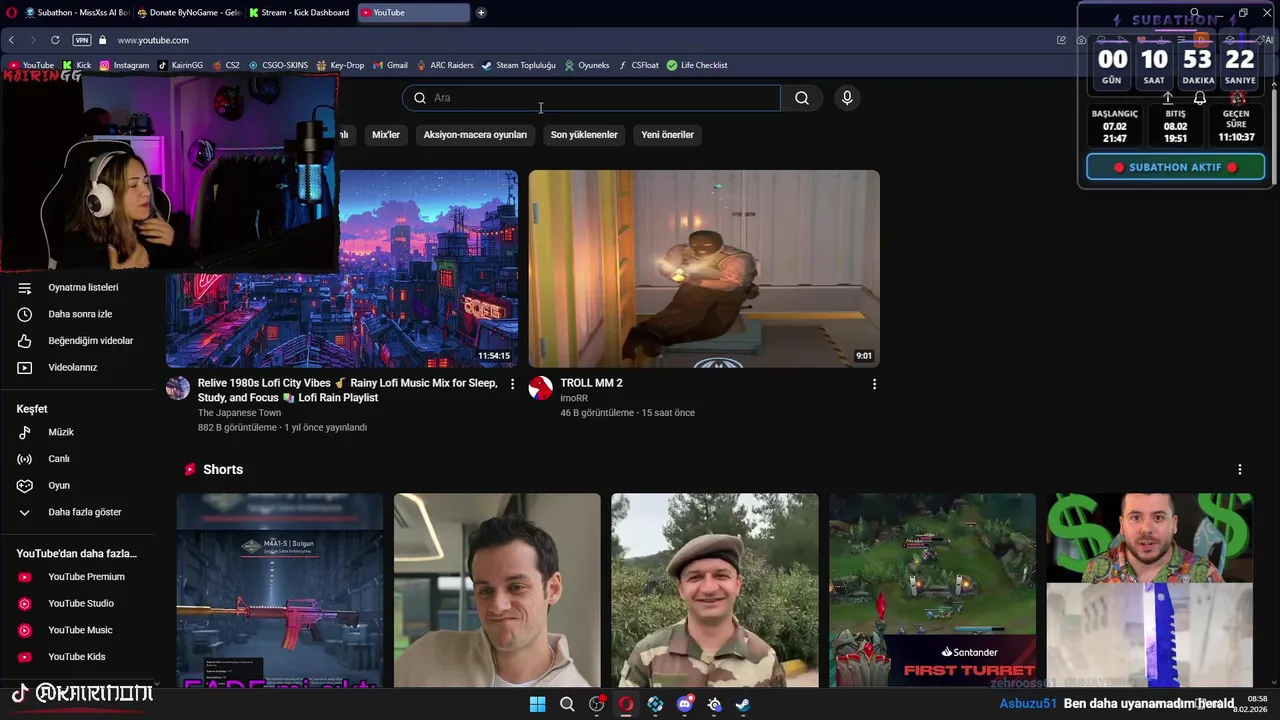Open YouTube Music from sidebar
Screen dimensions: 1280x720
pyautogui.click(x=80, y=630)
